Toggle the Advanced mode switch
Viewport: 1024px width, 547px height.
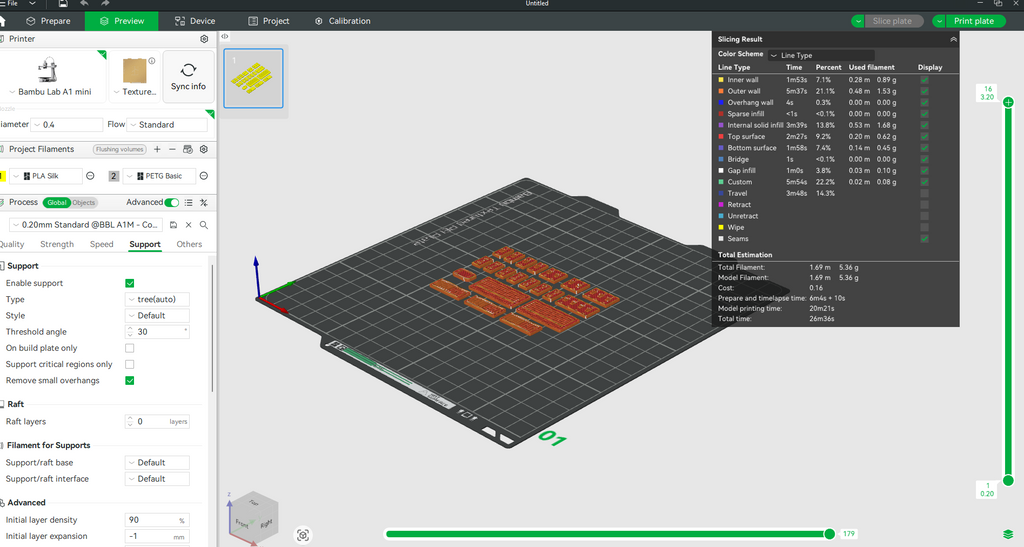[x=172, y=202]
